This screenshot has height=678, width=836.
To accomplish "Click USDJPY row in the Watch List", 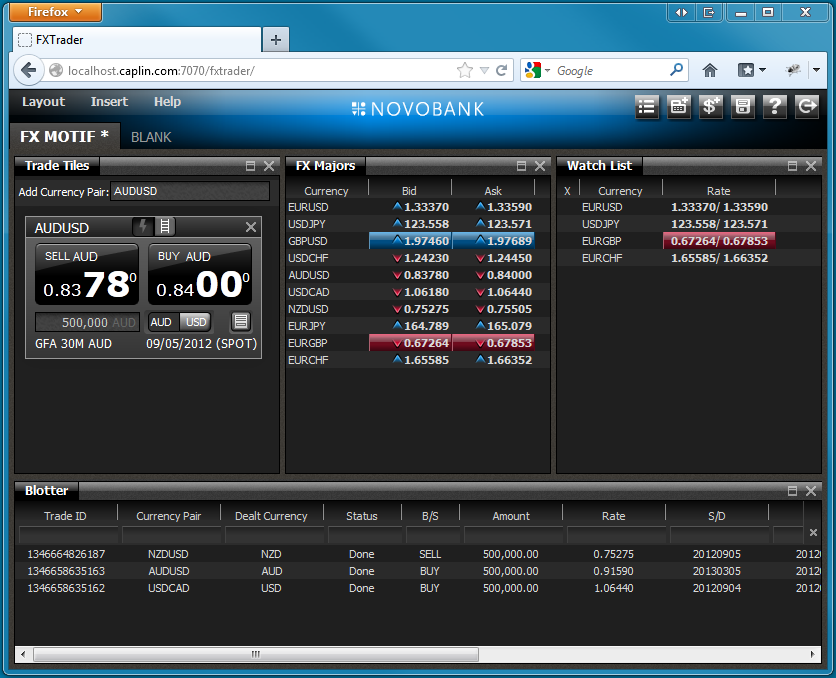I will click(689, 224).
